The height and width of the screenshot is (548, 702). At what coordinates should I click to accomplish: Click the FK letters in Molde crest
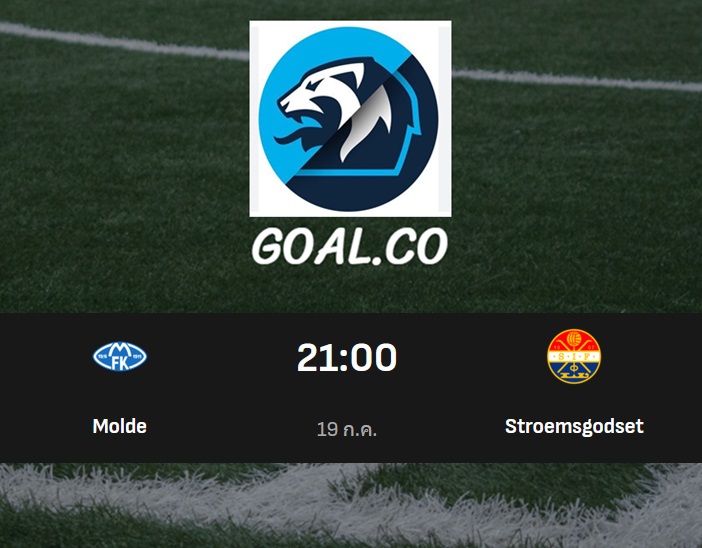click(x=120, y=363)
